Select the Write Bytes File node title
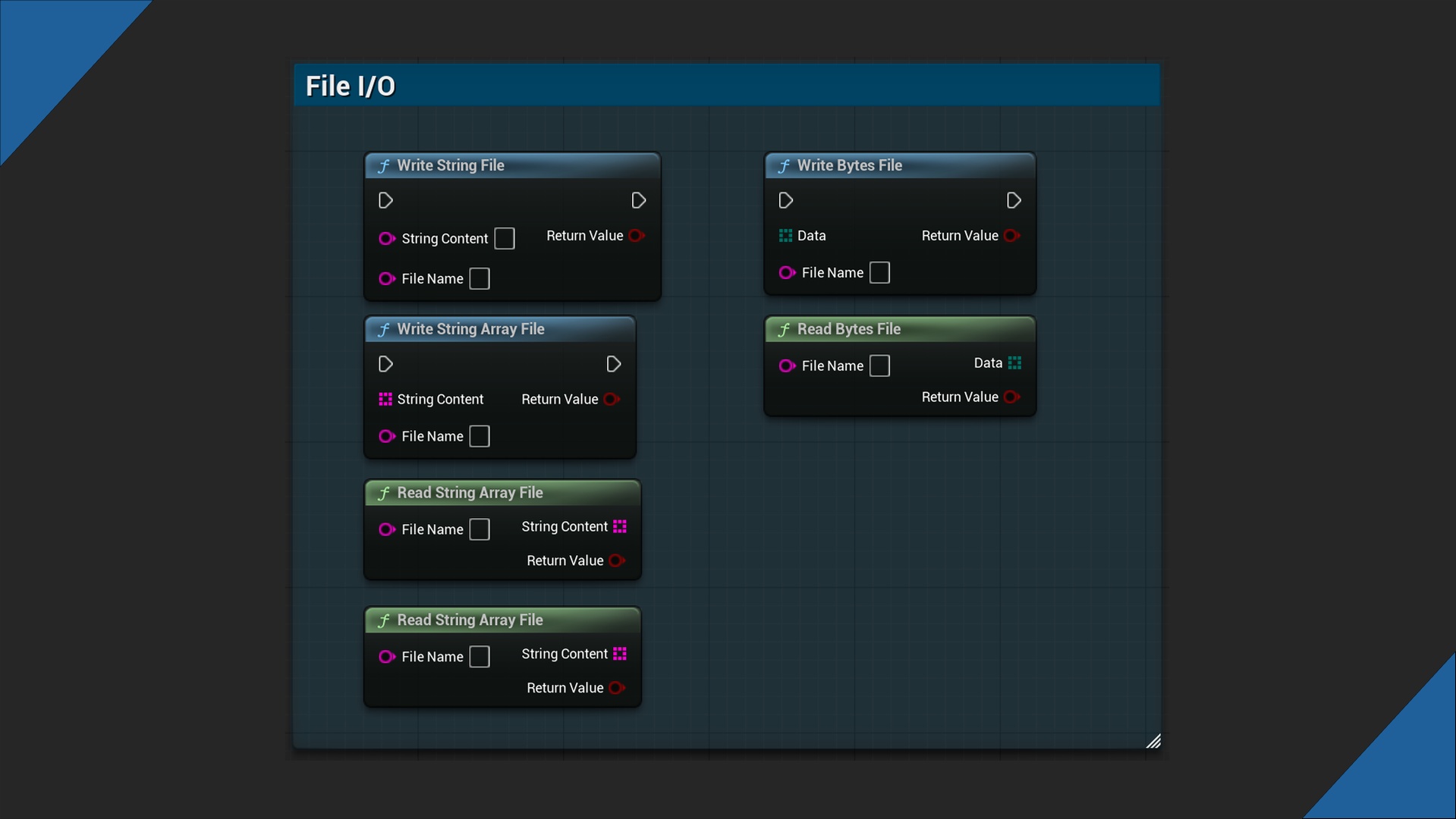Image resolution: width=1456 pixels, height=819 pixels. [850, 165]
